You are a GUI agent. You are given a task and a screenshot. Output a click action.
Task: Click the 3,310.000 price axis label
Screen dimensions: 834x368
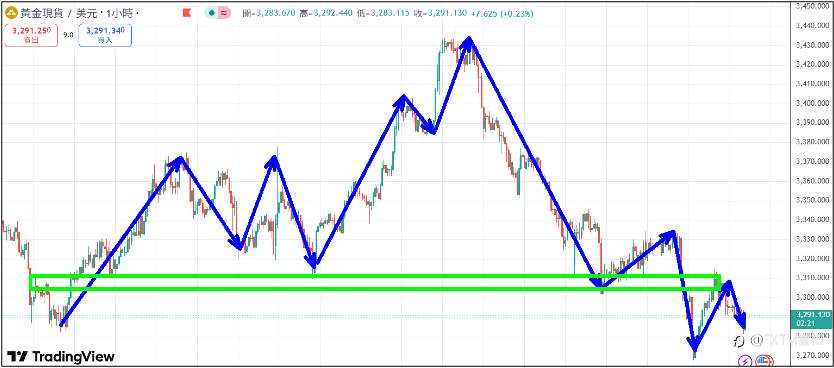[x=813, y=278]
